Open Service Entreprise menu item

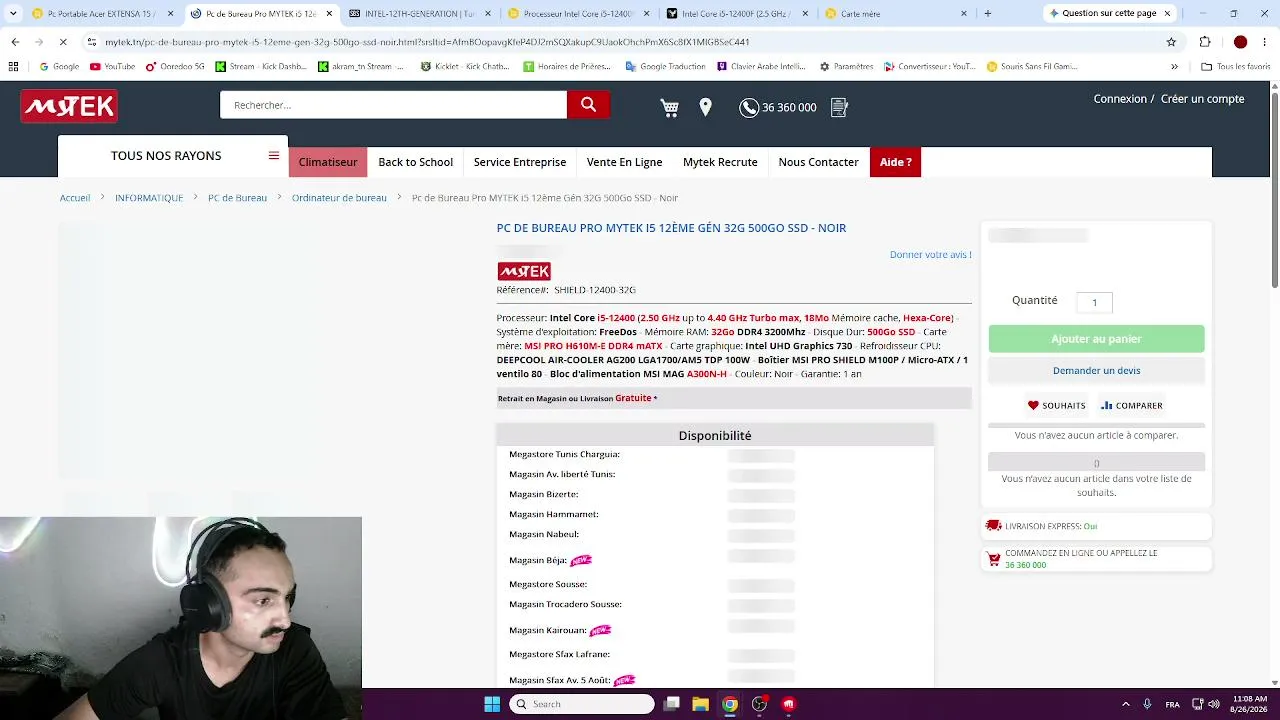click(x=520, y=162)
